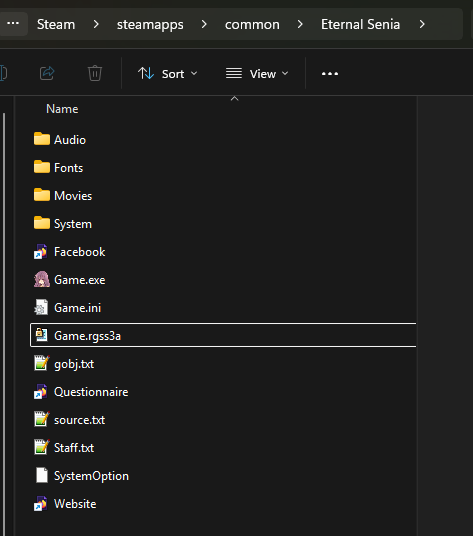Screen dimensions: 473x536
Task: Open the Sort dropdown menu
Action: point(167,73)
